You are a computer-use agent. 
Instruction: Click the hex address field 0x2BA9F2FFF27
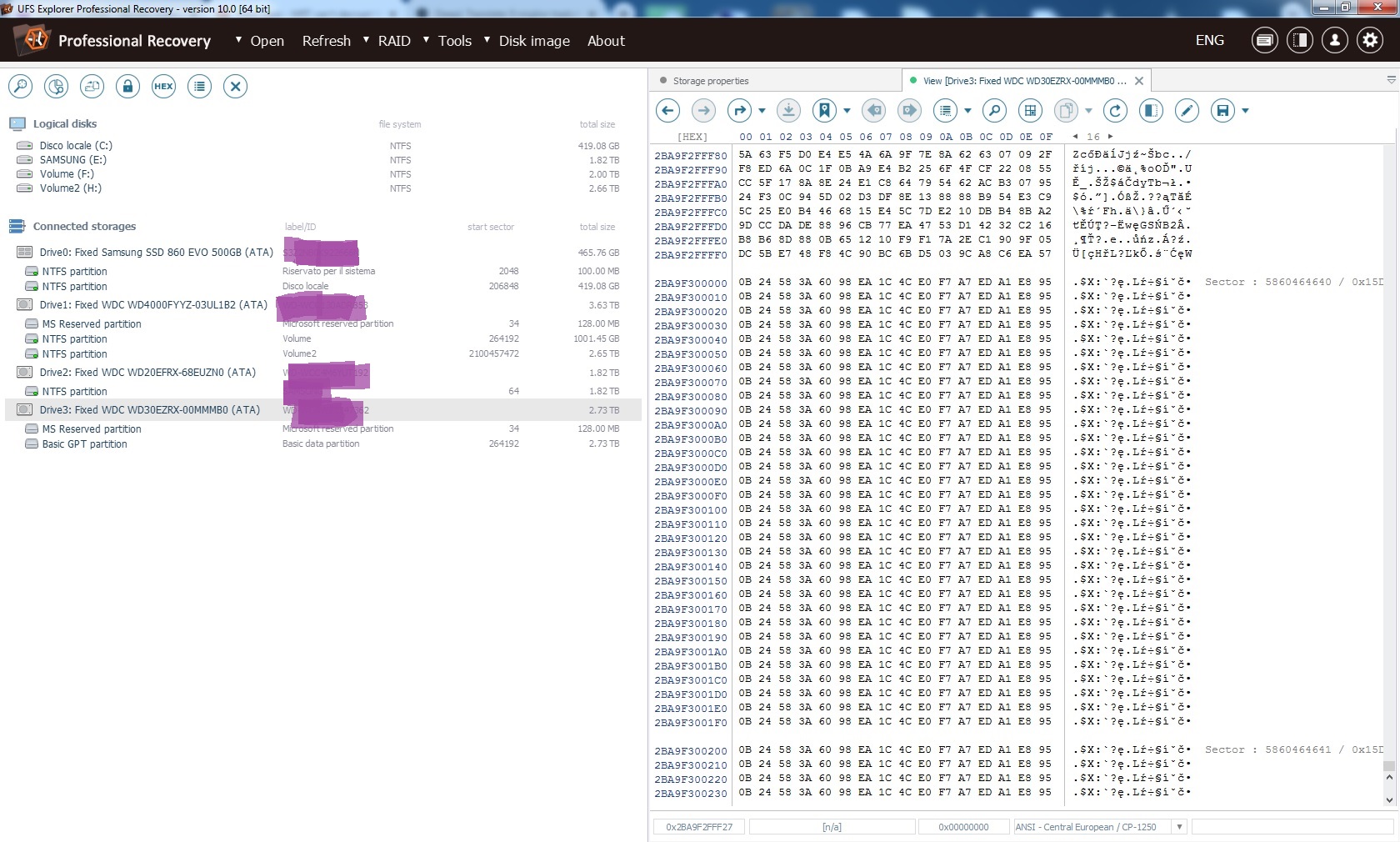[x=699, y=827]
